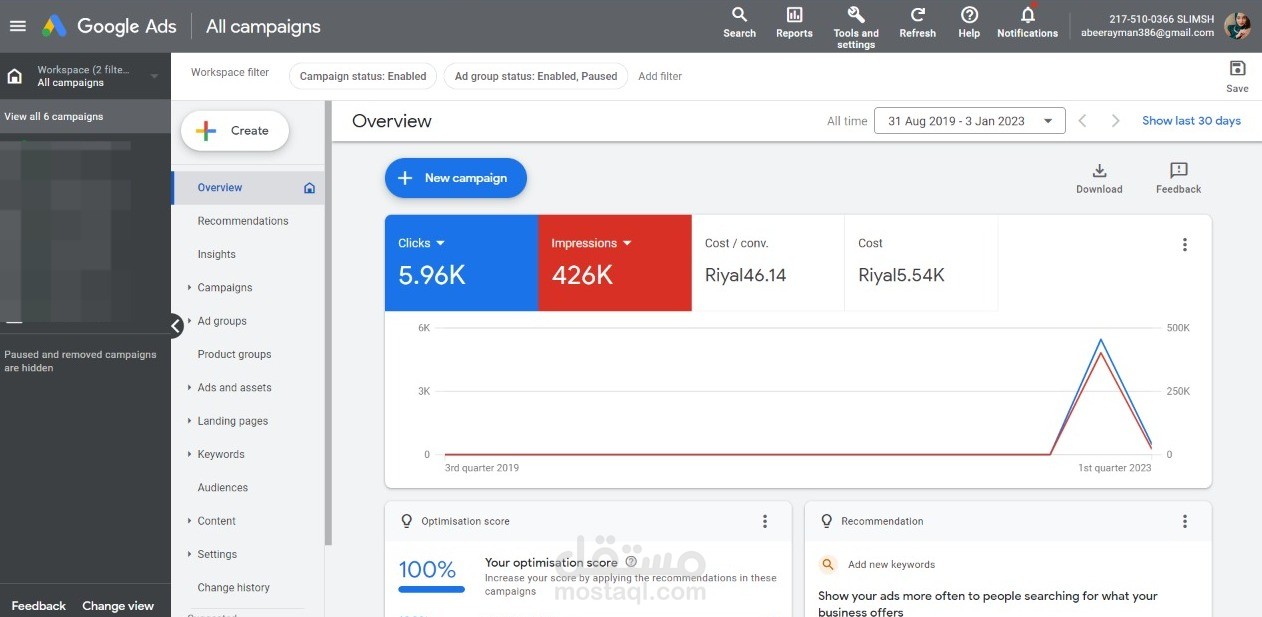Image resolution: width=1262 pixels, height=617 pixels.
Task: Click the Create button
Action: click(x=235, y=131)
